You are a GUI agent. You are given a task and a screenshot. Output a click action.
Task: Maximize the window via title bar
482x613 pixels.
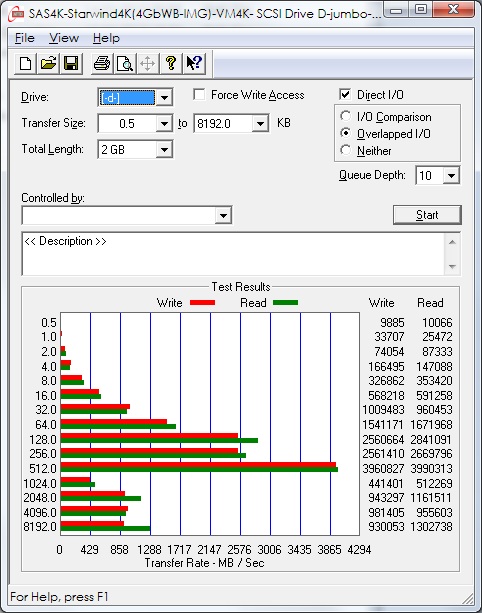(421, 10)
